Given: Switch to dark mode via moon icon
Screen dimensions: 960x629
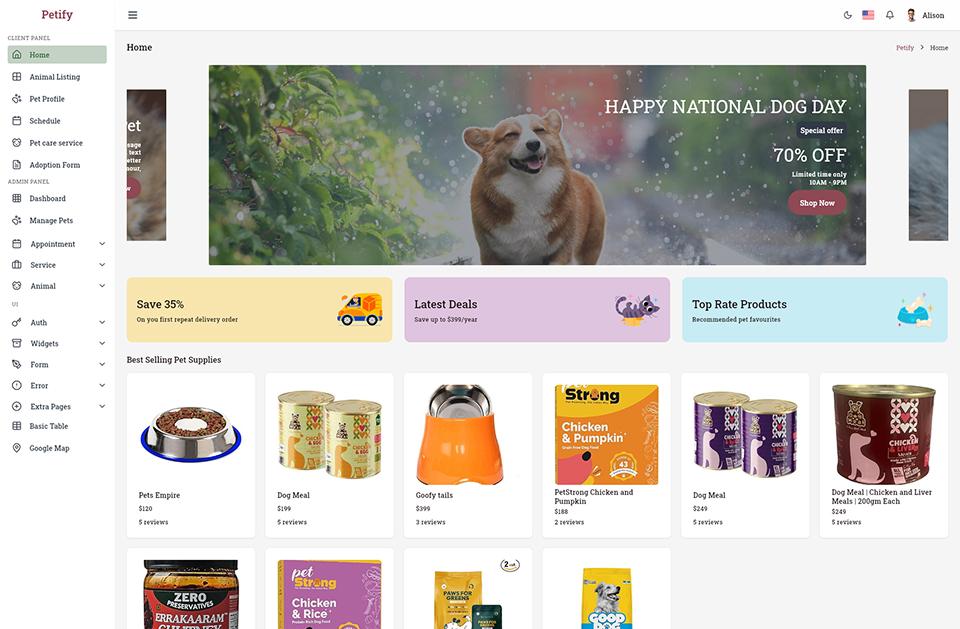Looking at the screenshot, I should point(847,15).
